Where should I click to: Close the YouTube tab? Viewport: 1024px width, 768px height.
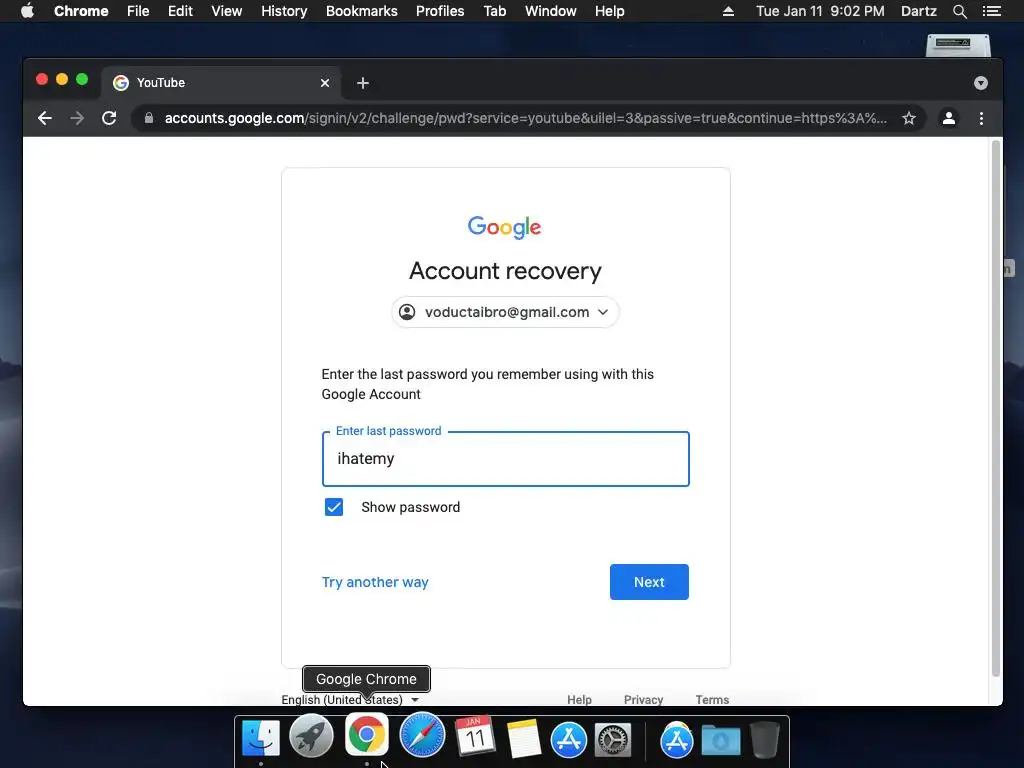tap(325, 83)
